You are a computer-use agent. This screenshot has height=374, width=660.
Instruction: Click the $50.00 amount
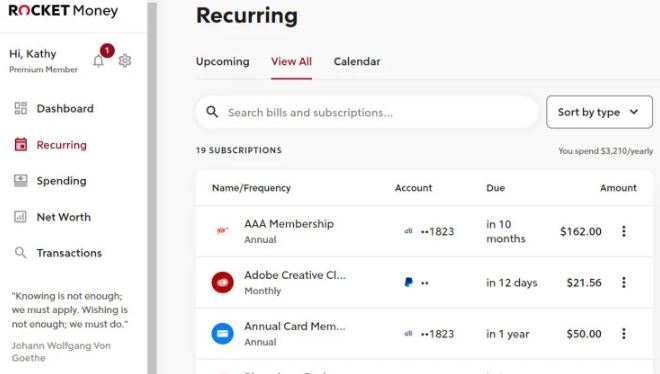(x=584, y=334)
